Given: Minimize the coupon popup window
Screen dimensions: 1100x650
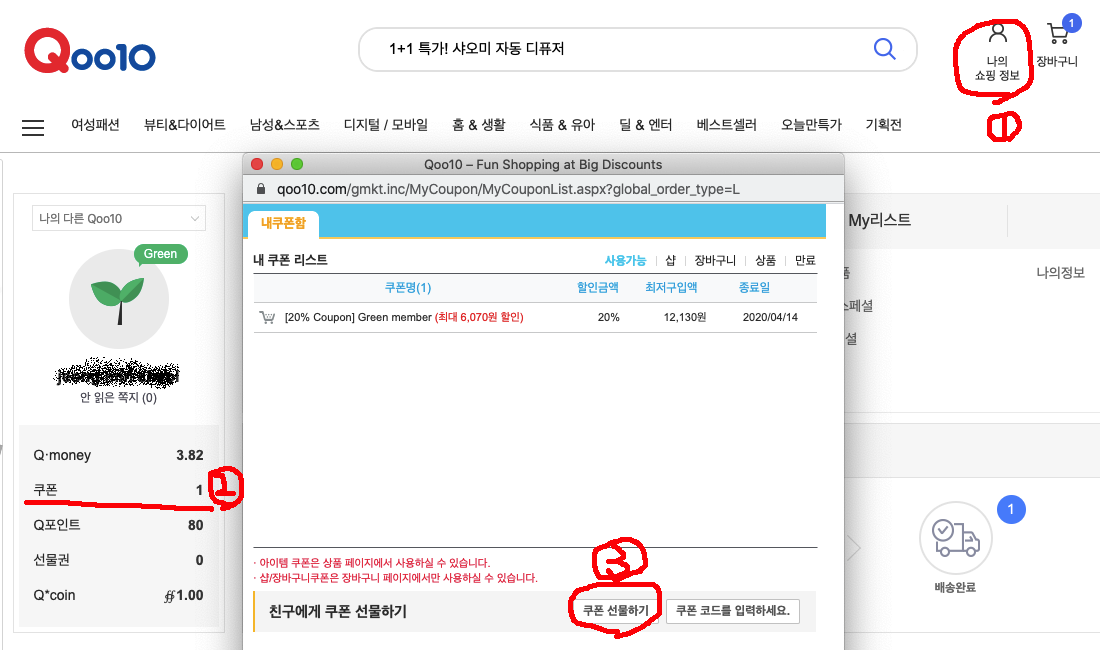Looking at the screenshot, I should point(277,164).
